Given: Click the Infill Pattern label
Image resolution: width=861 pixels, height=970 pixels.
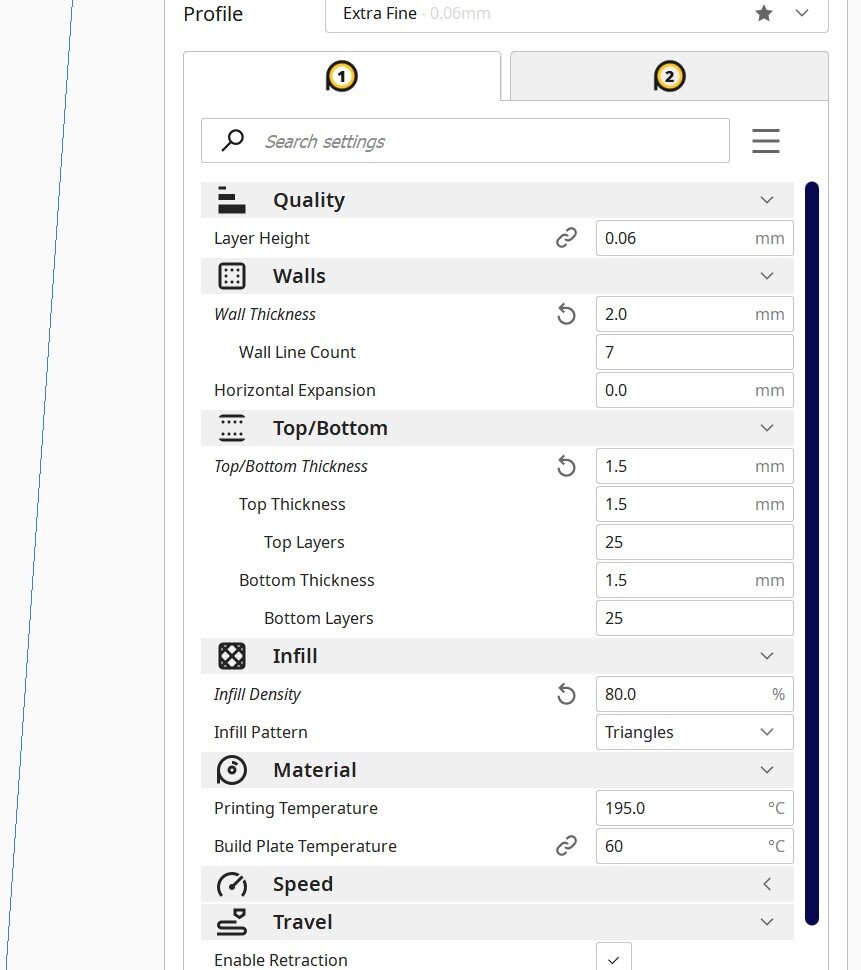Looking at the screenshot, I should (x=260, y=732).
